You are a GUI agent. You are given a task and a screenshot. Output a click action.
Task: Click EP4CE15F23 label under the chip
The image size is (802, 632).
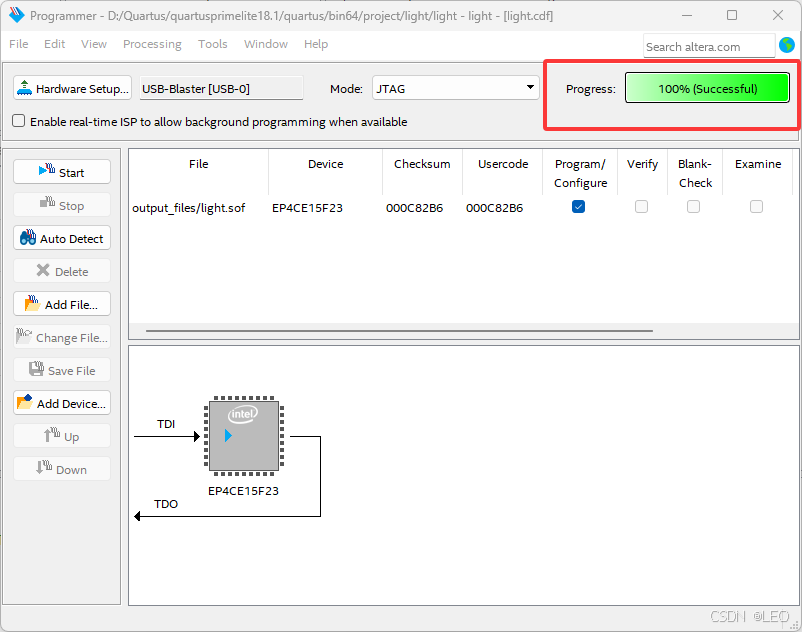(x=243, y=491)
